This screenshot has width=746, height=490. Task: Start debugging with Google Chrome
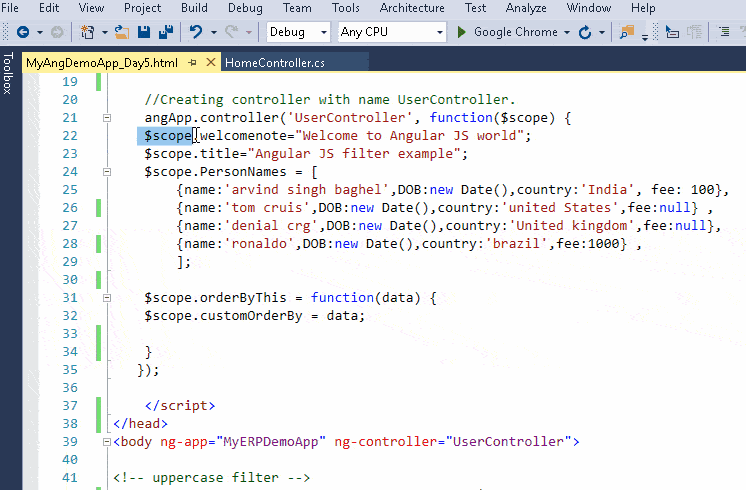[x=507, y=32]
